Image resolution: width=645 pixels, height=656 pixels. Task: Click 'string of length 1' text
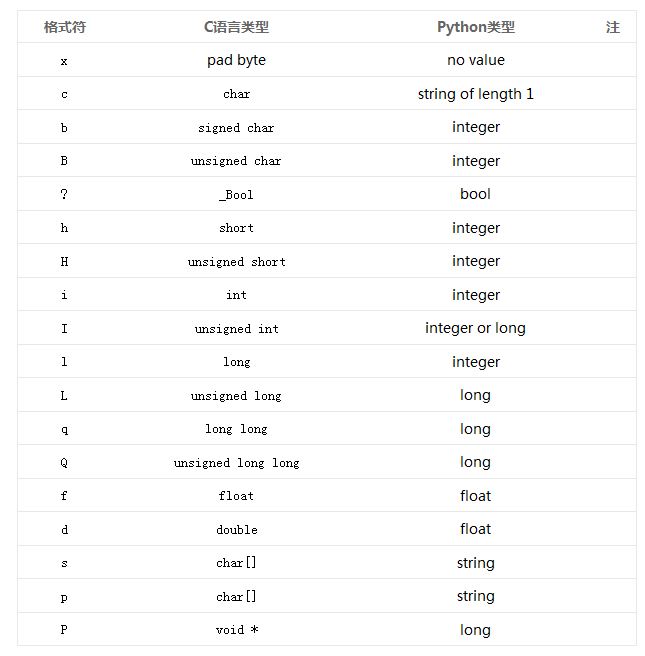pos(476,94)
